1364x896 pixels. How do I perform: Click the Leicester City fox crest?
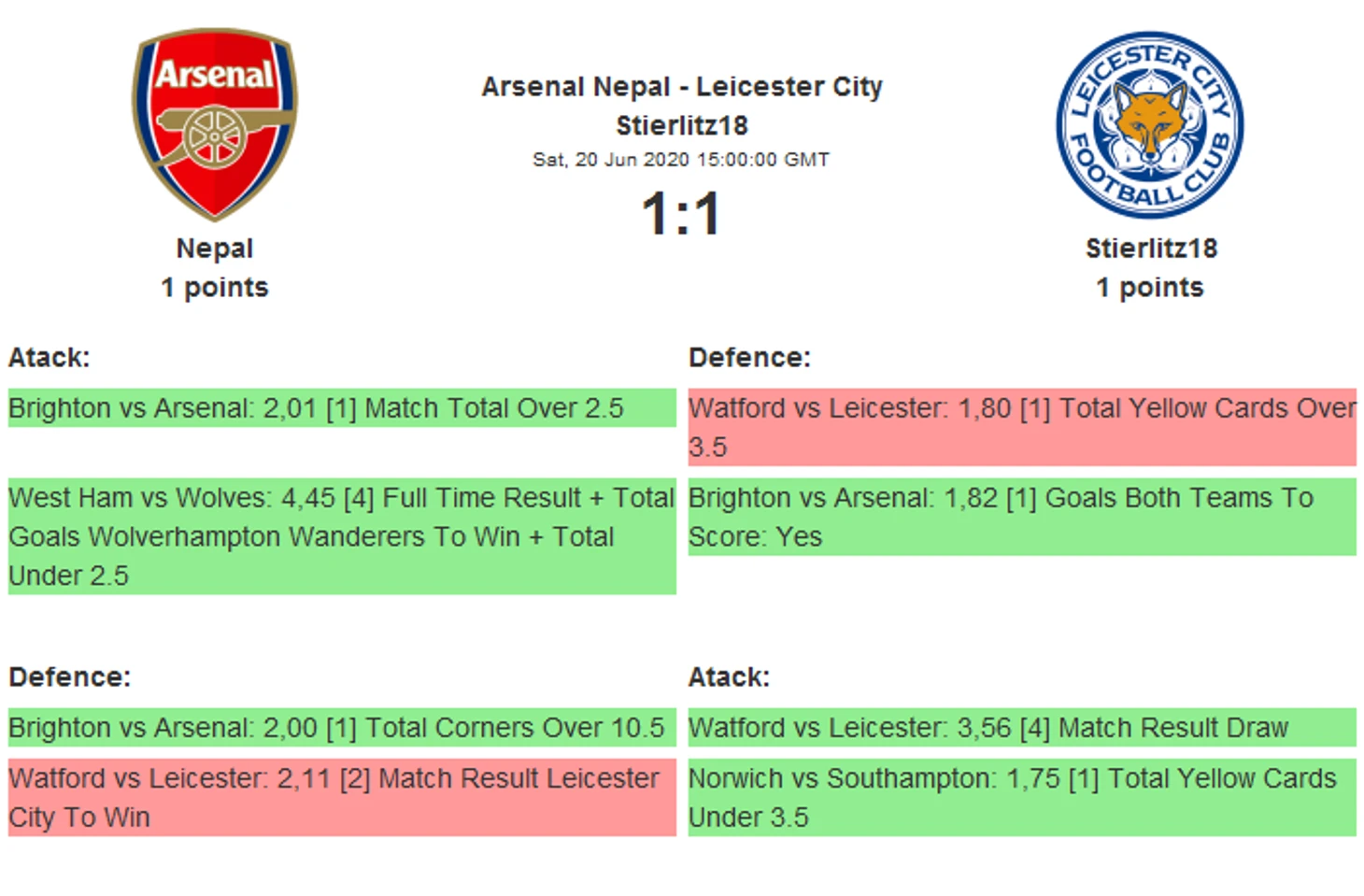pyautogui.click(x=1149, y=125)
